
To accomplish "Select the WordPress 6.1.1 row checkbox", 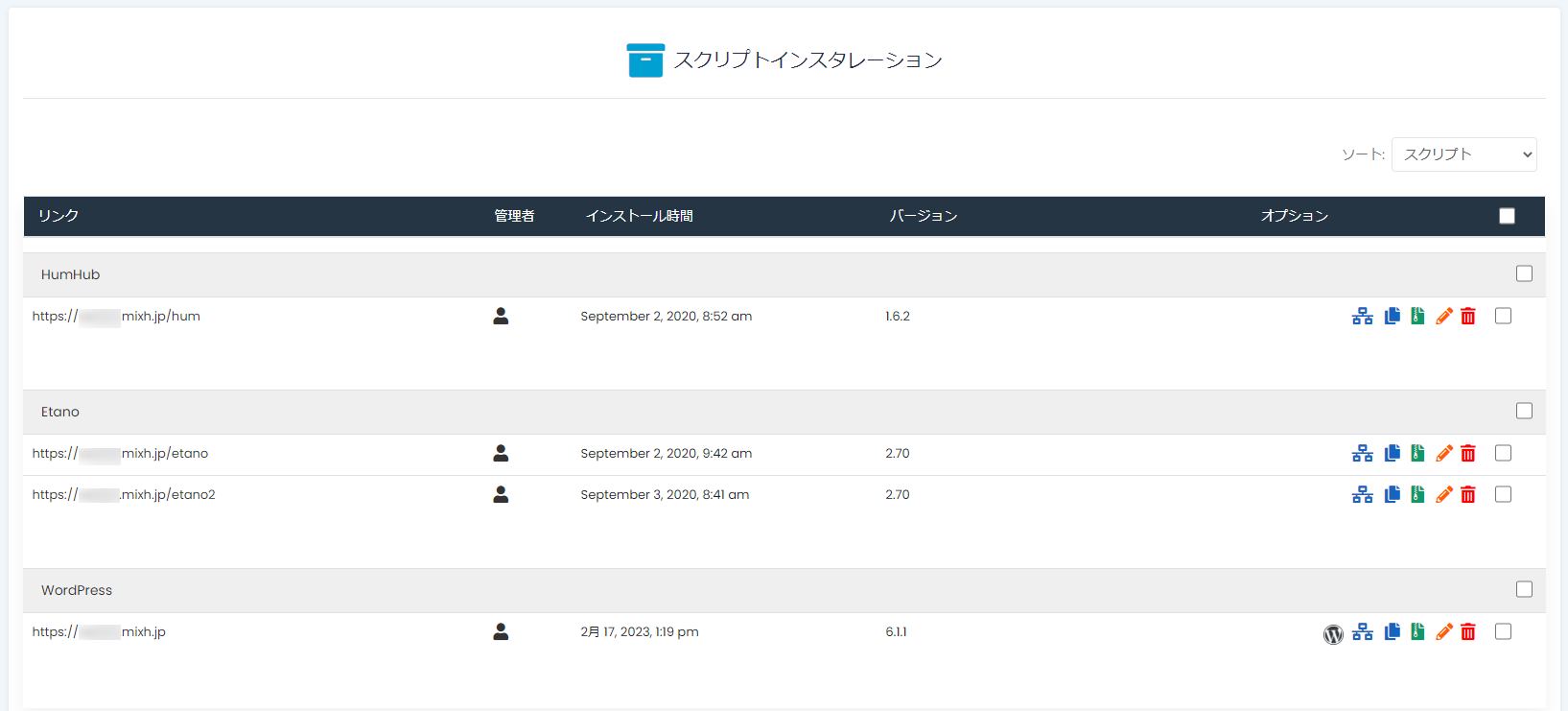I will tap(1503, 631).
